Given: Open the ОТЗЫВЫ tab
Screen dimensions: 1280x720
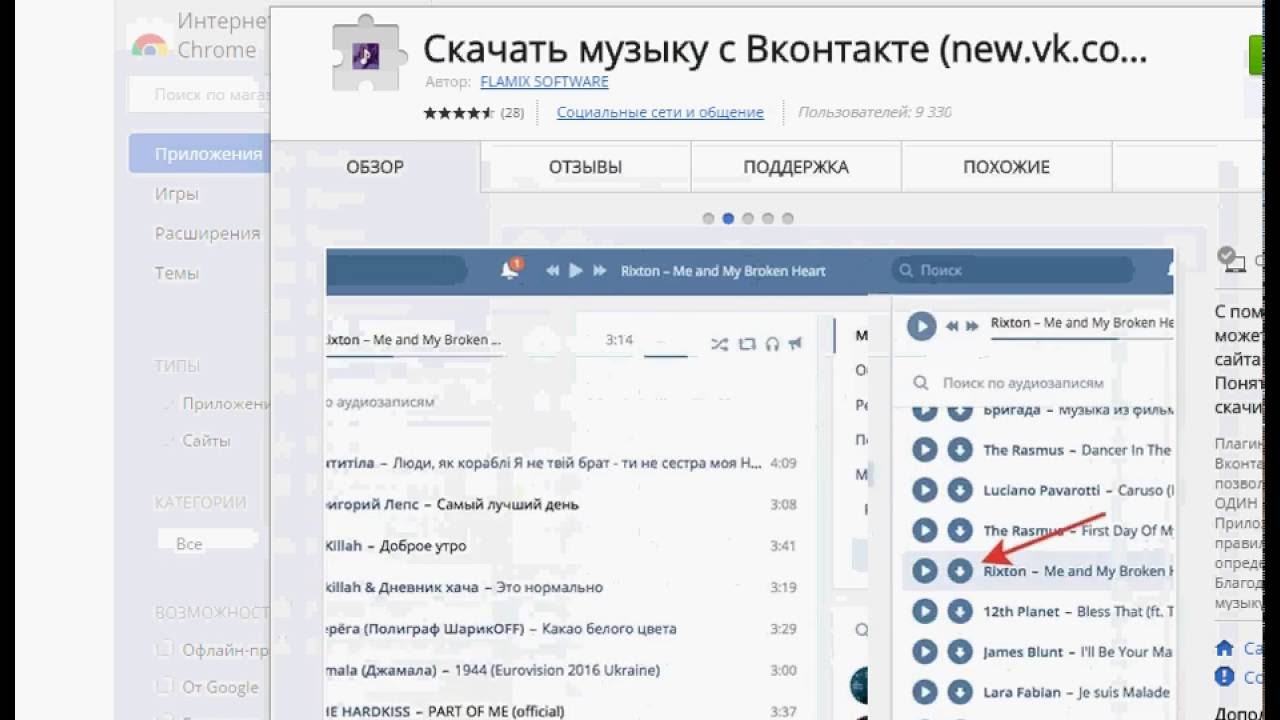Looking at the screenshot, I should [585, 167].
